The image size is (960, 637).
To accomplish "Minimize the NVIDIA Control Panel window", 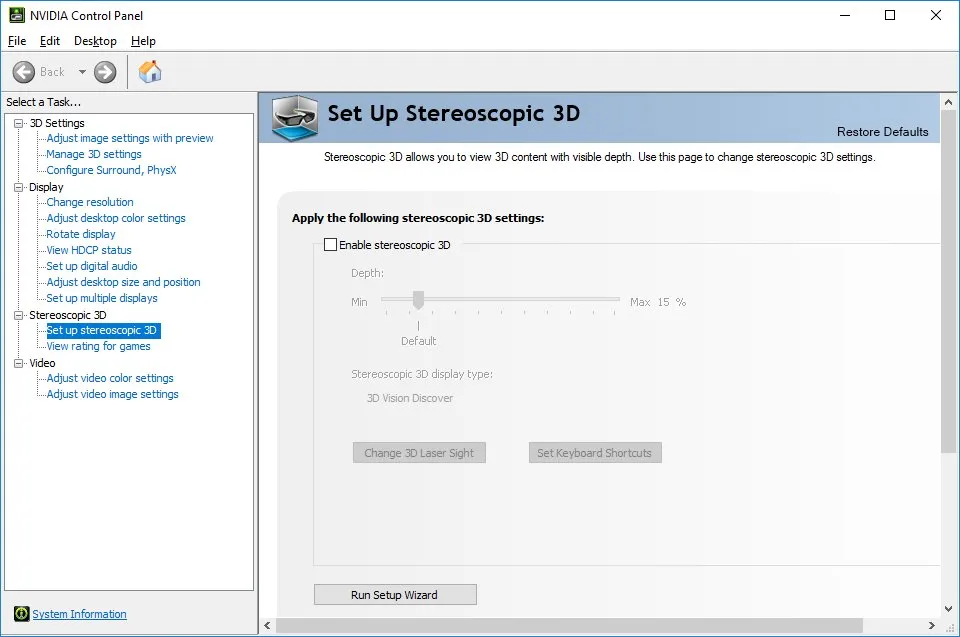I will (x=845, y=15).
